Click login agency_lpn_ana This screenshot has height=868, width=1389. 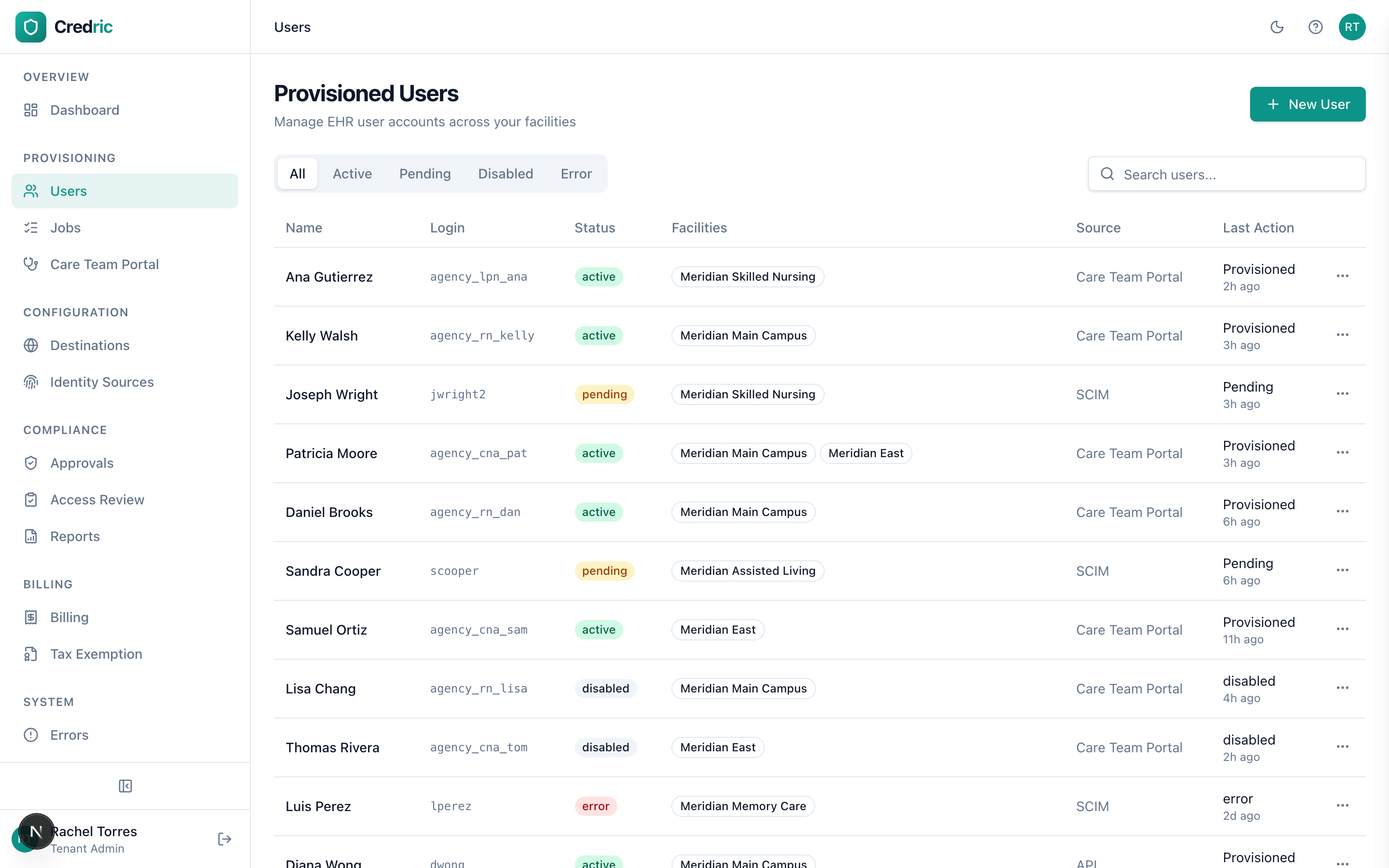(x=479, y=277)
